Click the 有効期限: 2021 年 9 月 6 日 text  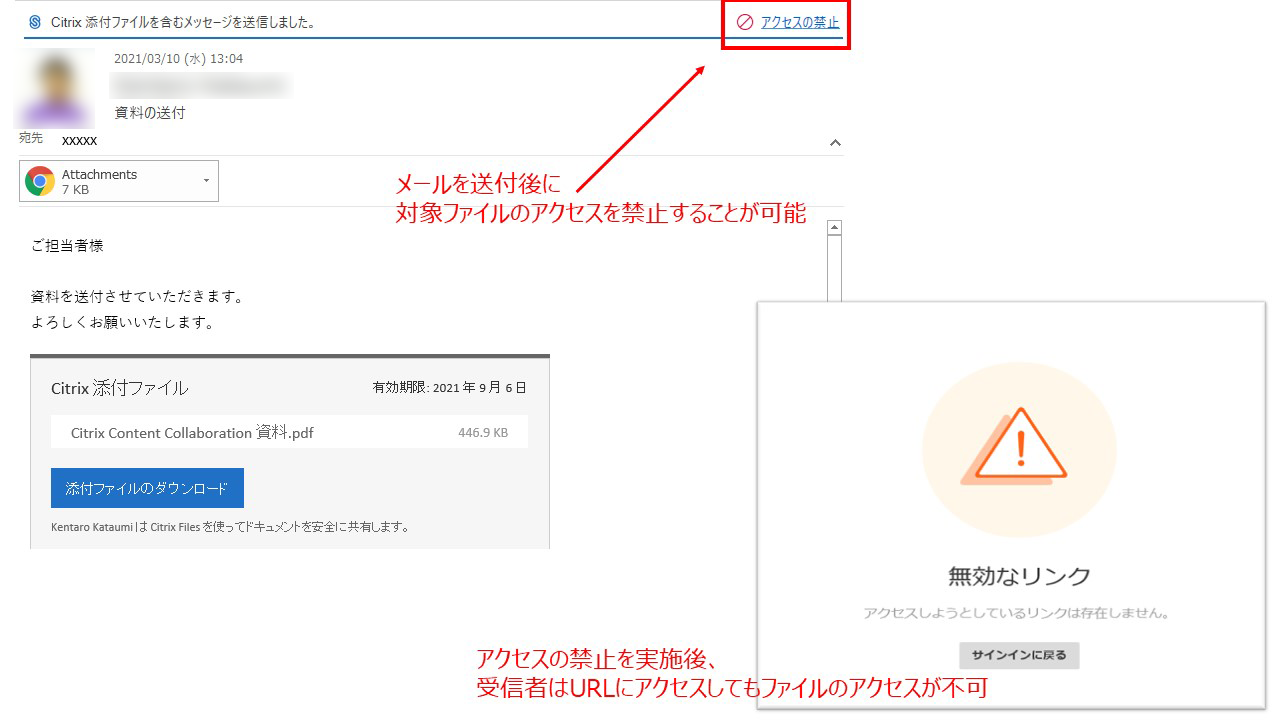449,387
